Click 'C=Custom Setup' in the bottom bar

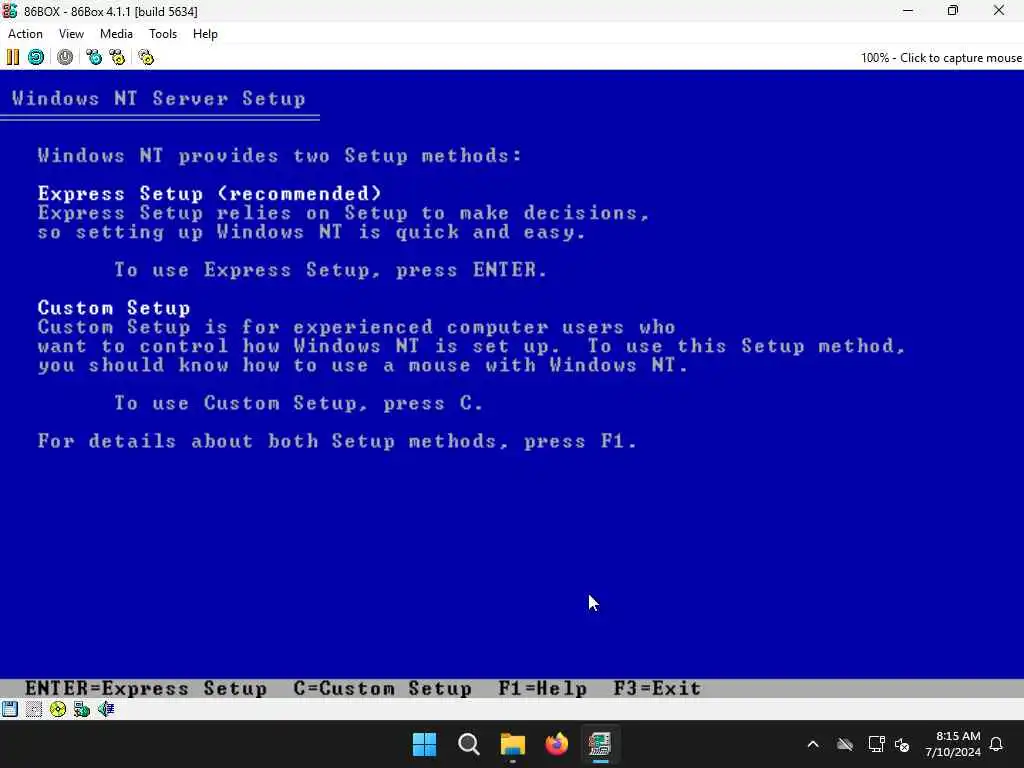point(383,688)
